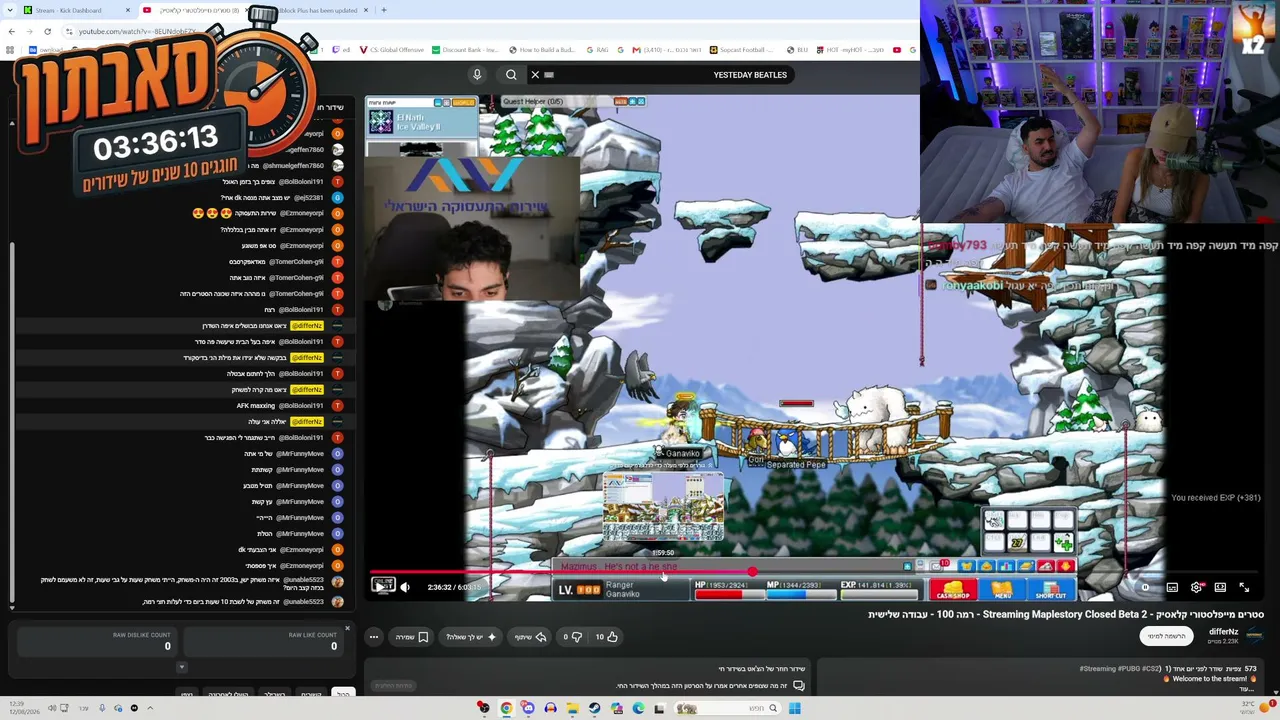This screenshot has height=720, width=1280.
Task: Like the video with thumbs up
Action: [x=606, y=637]
